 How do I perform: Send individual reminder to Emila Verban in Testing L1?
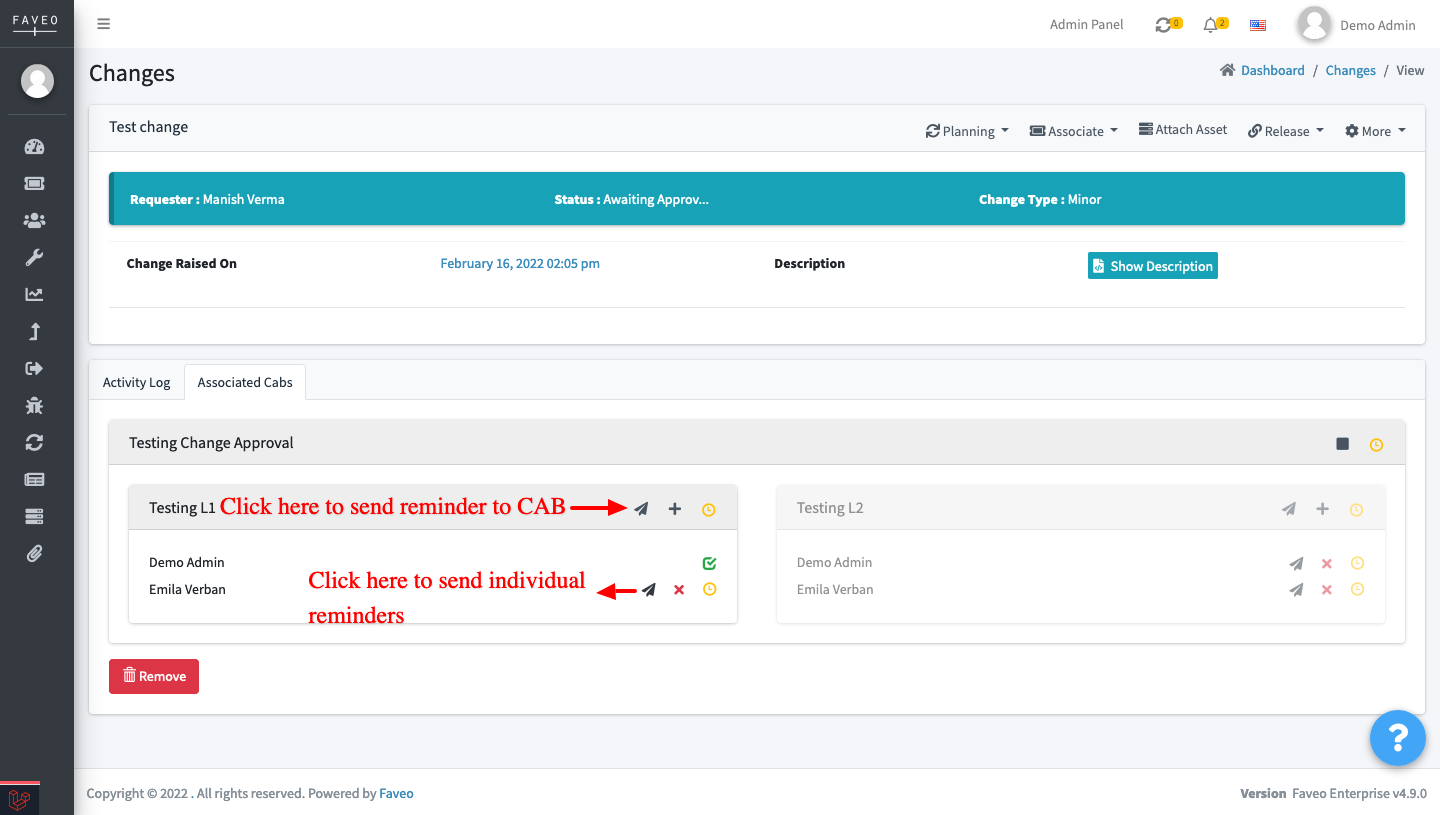pyautogui.click(x=648, y=589)
